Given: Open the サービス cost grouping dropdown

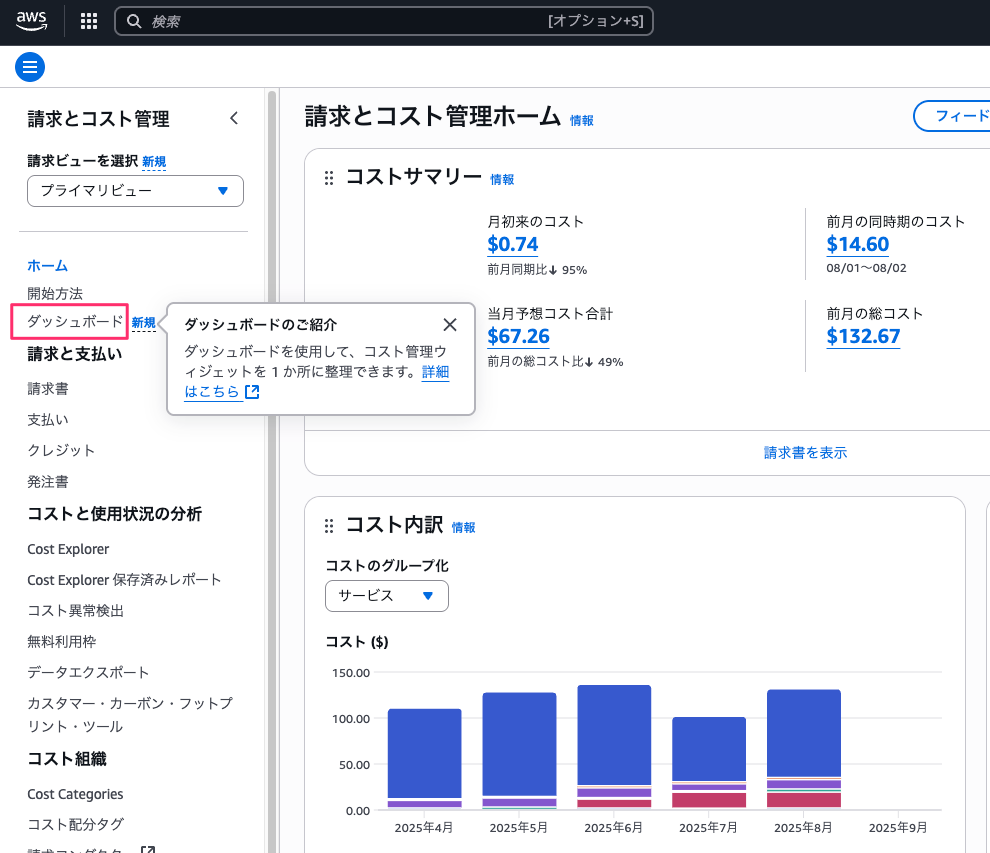Looking at the screenshot, I should [386, 595].
